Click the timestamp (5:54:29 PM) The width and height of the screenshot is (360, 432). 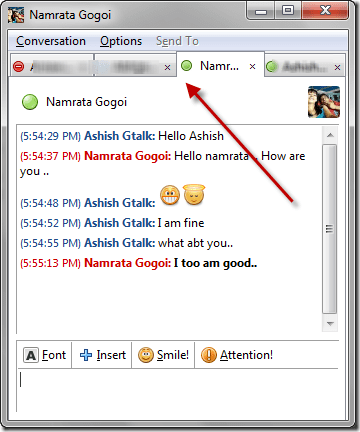coord(51,136)
